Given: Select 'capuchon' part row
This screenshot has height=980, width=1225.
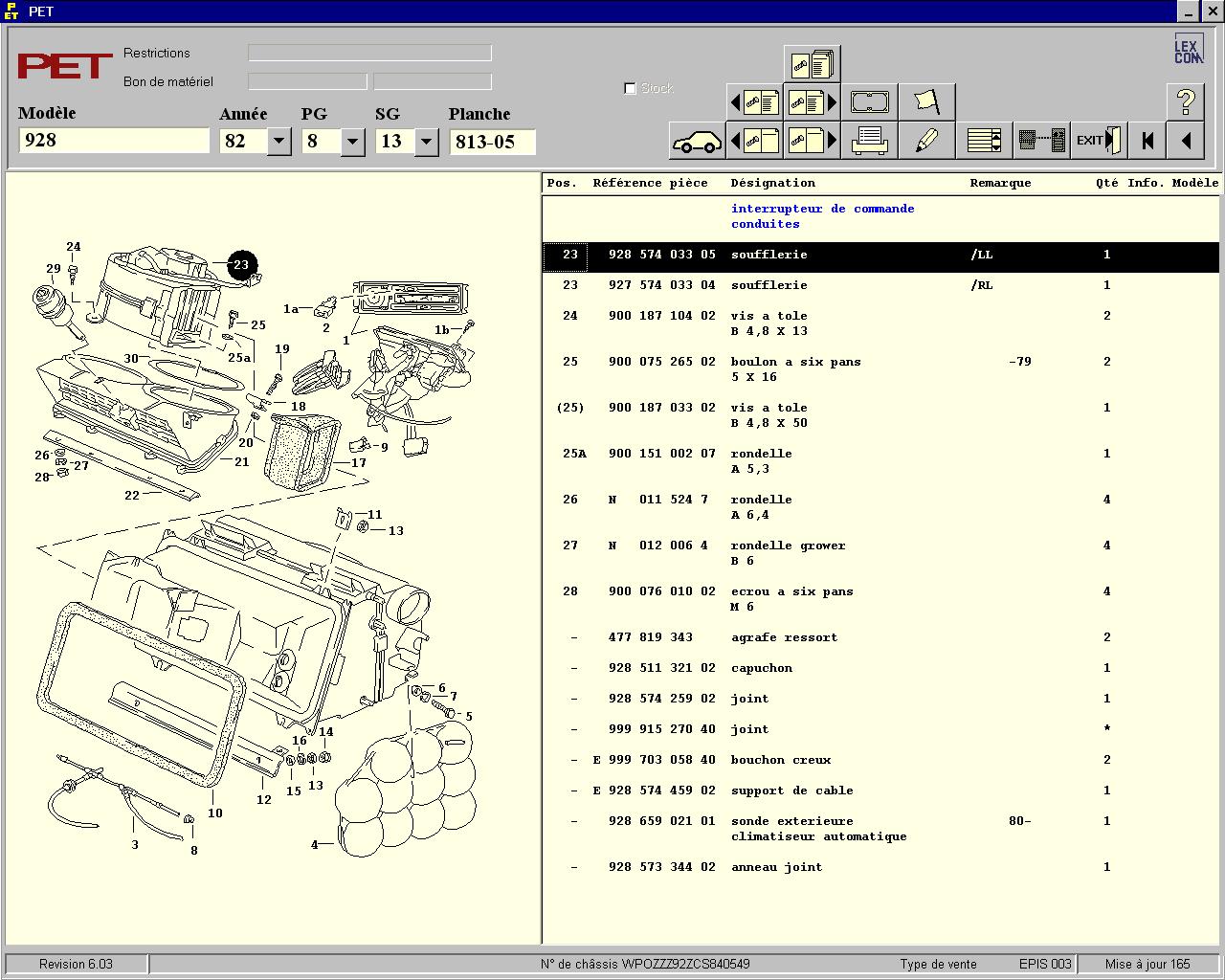Looking at the screenshot, I should pos(881,668).
